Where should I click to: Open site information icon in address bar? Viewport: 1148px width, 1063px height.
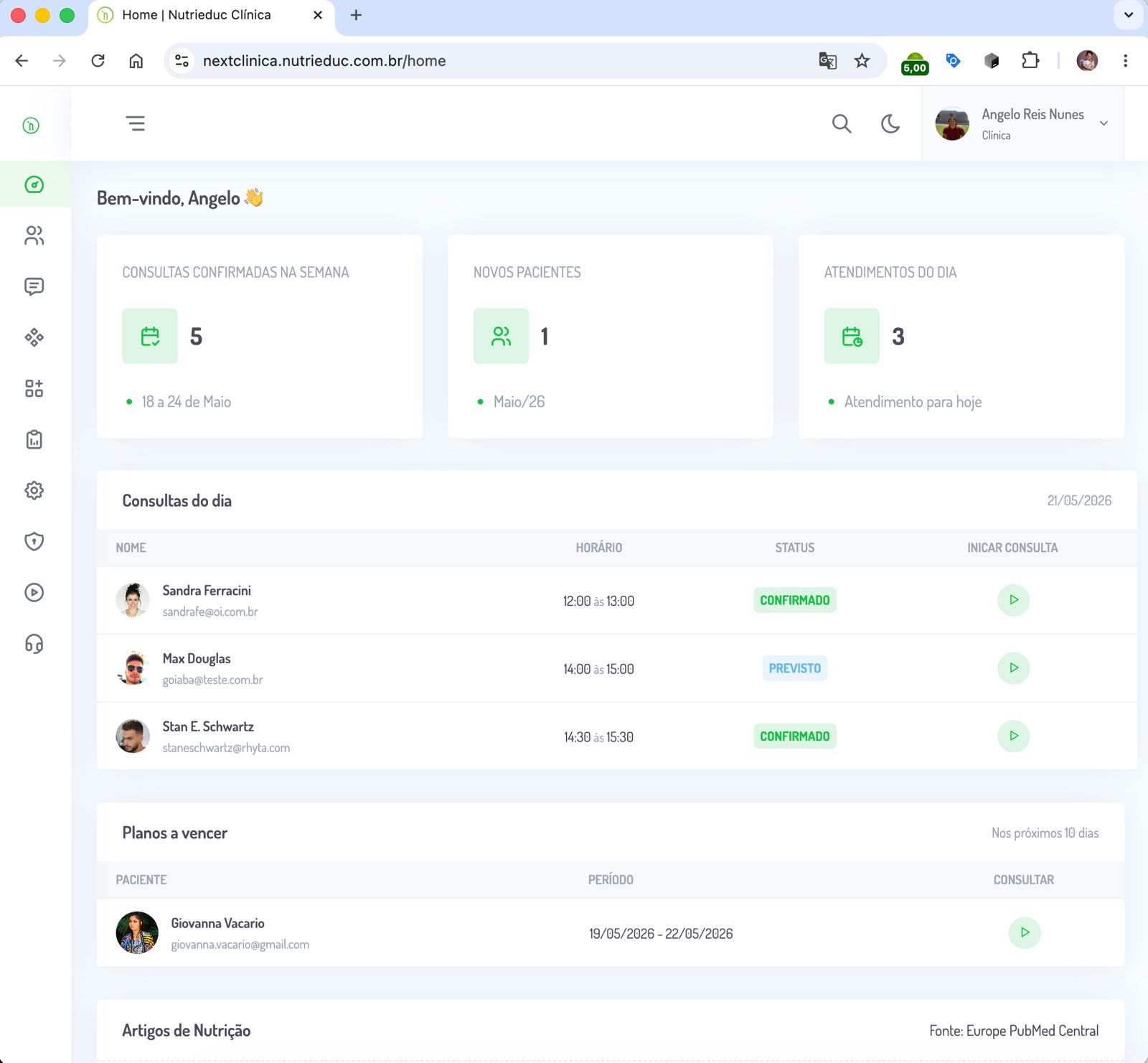coord(182,61)
